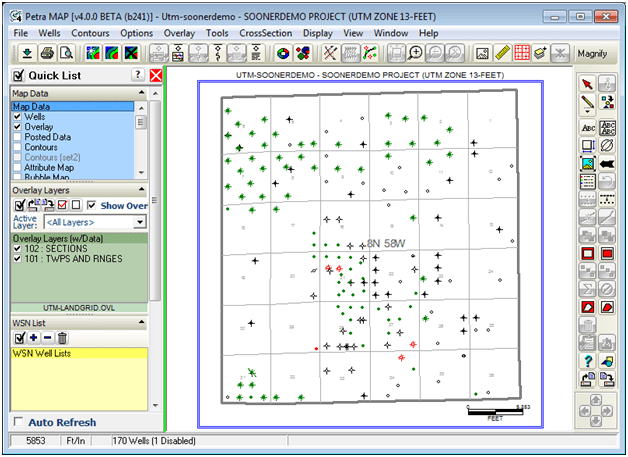Collapse the WSN List section
The height and width of the screenshot is (457, 628).
point(142,322)
